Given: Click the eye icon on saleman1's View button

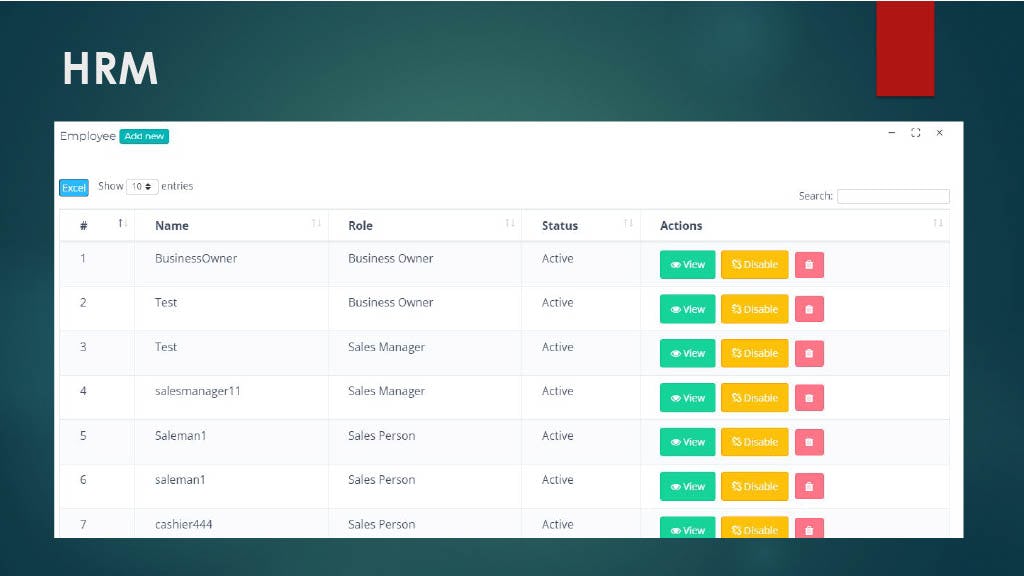Looking at the screenshot, I should [678, 486].
